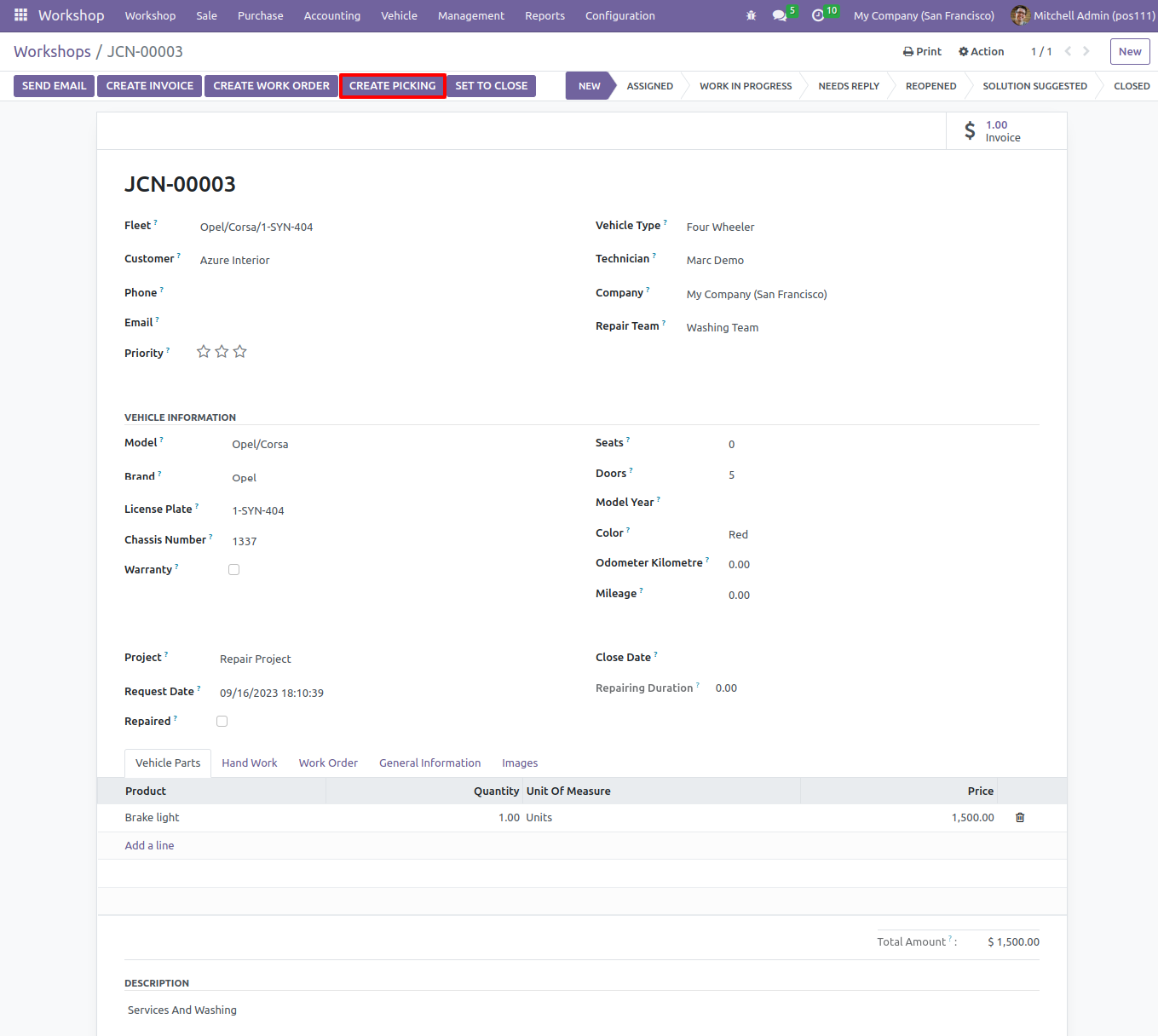Click the Chassis Number field value

245,541
